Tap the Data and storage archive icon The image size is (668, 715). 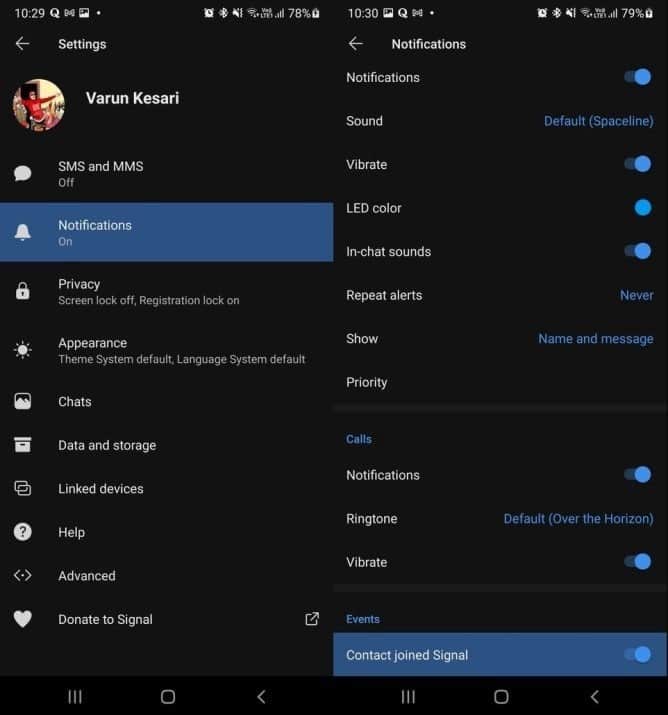[22, 445]
